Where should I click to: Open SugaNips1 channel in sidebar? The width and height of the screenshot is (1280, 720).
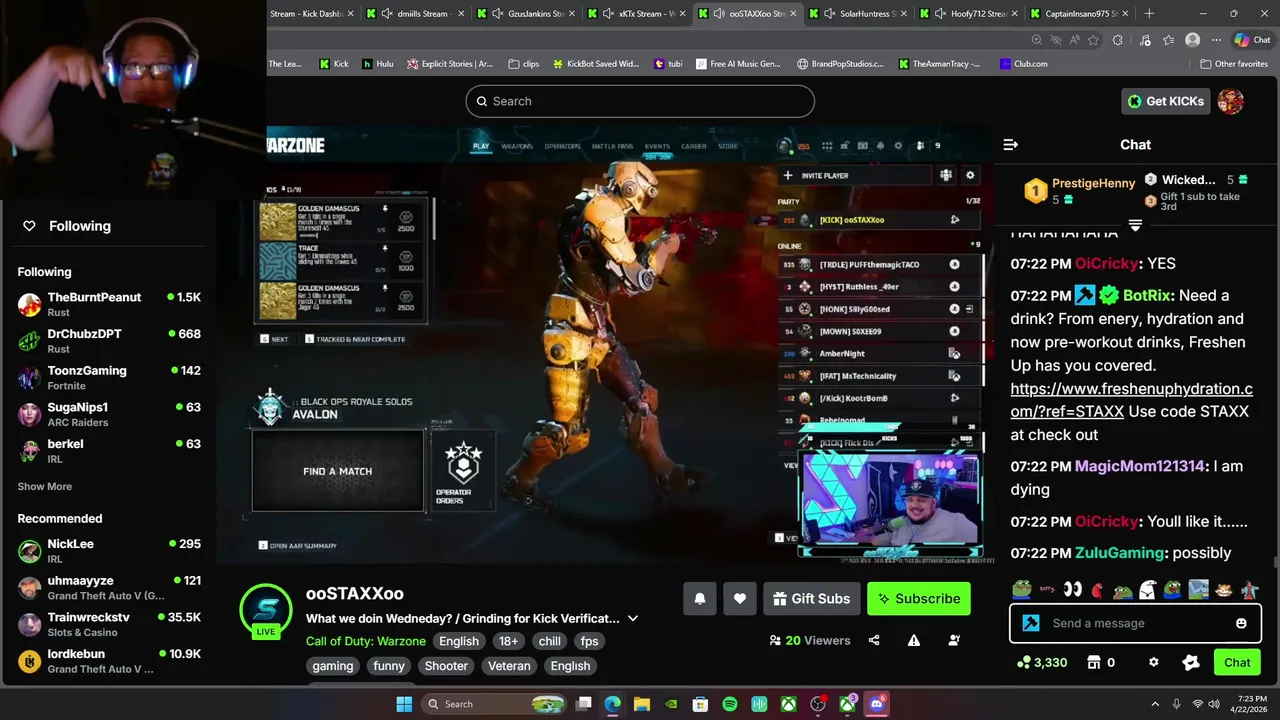(x=109, y=414)
